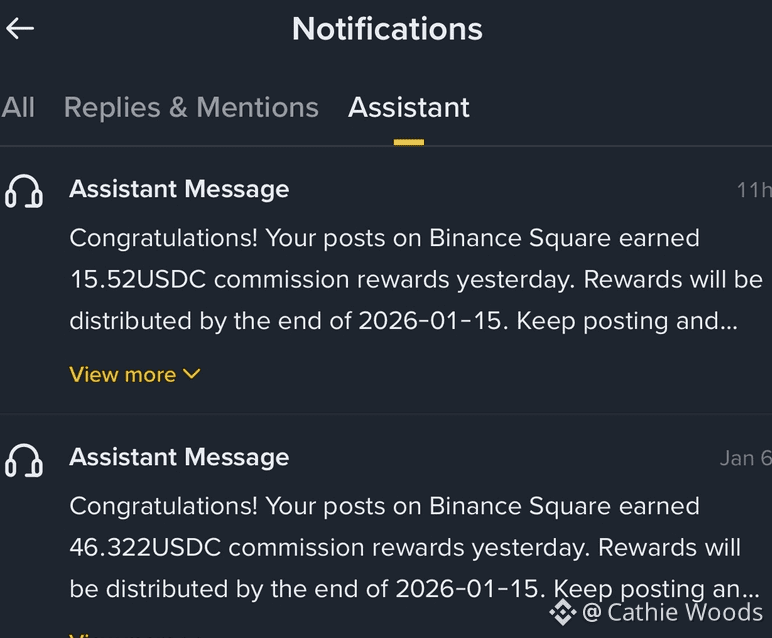Open the second Assistant Message title
772x638 pixels.
pyautogui.click(x=179, y=457)
